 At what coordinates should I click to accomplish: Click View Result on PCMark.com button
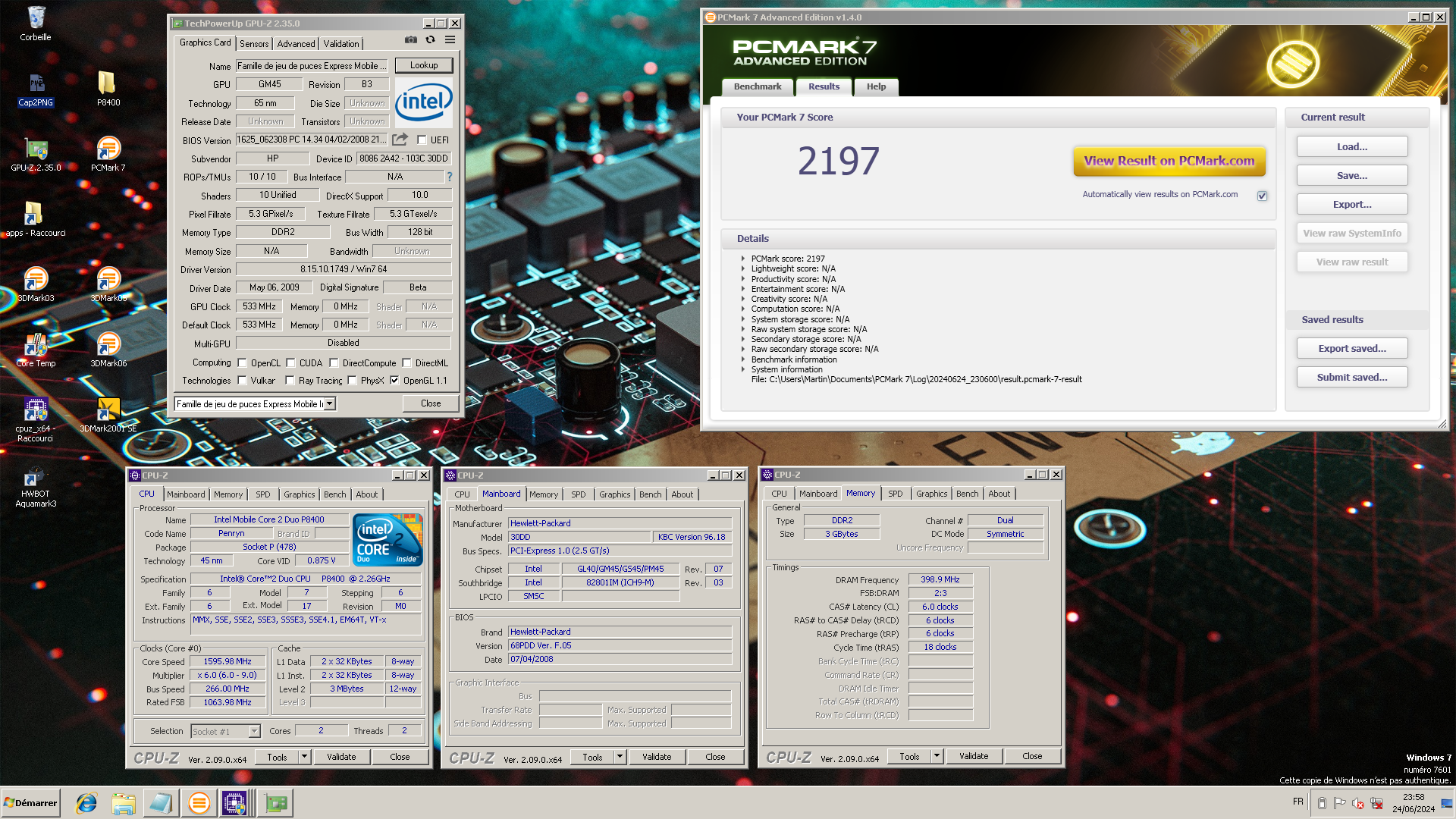1169,161
